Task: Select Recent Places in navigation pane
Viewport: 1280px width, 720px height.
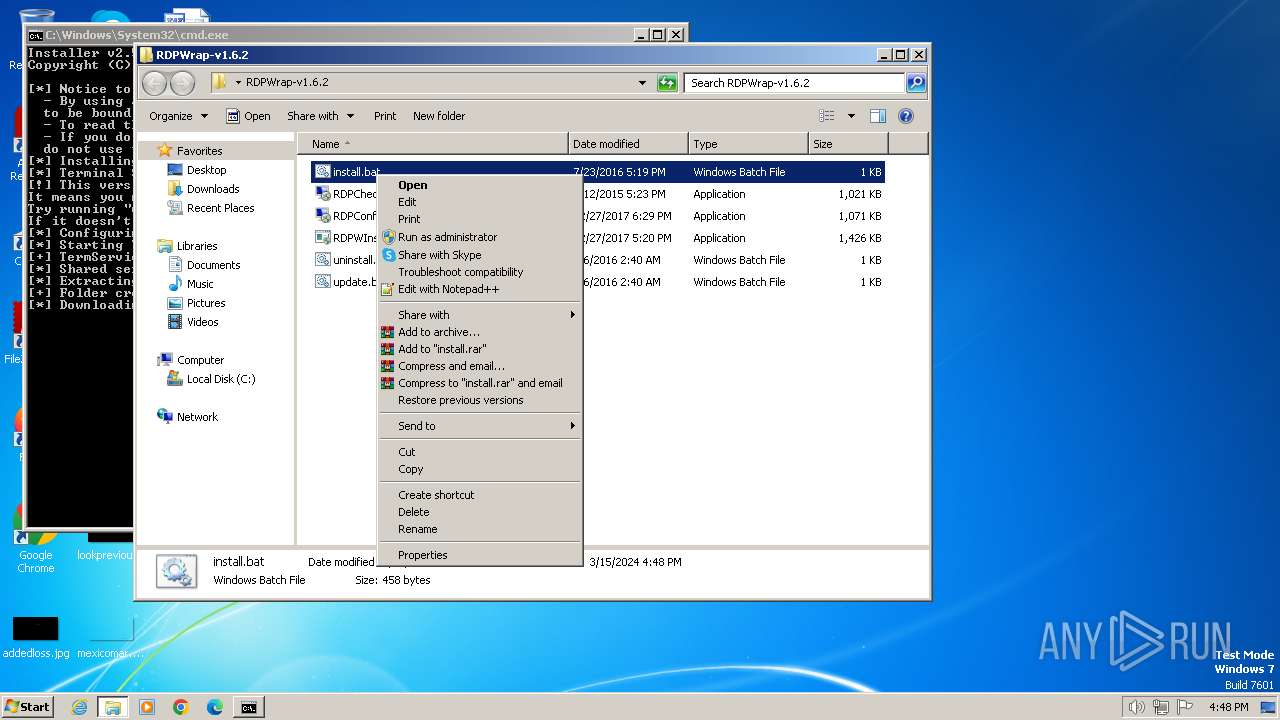Action: pyautogui.click(x=210, y=208)
